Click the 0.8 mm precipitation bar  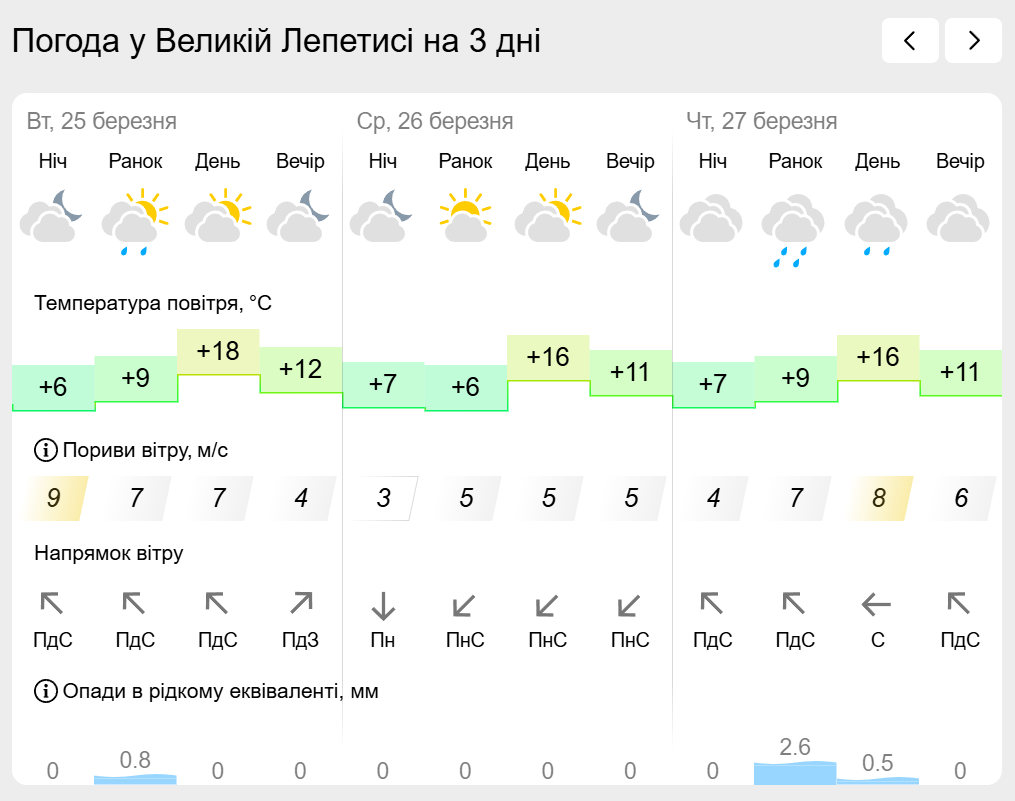pyautogui.click(x=135, y=779)
